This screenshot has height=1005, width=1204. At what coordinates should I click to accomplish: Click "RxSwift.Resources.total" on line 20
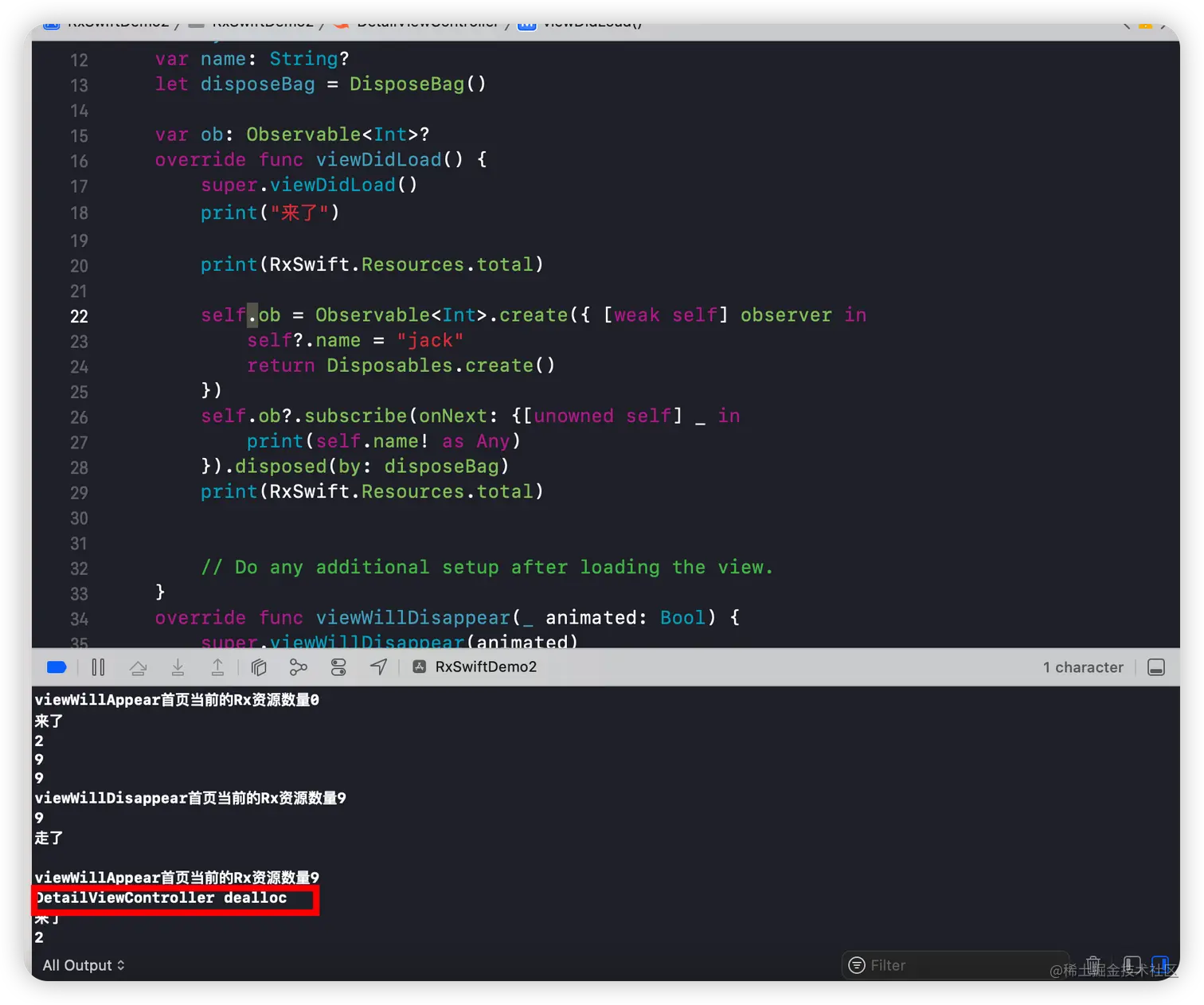click(x=401, y=264)
